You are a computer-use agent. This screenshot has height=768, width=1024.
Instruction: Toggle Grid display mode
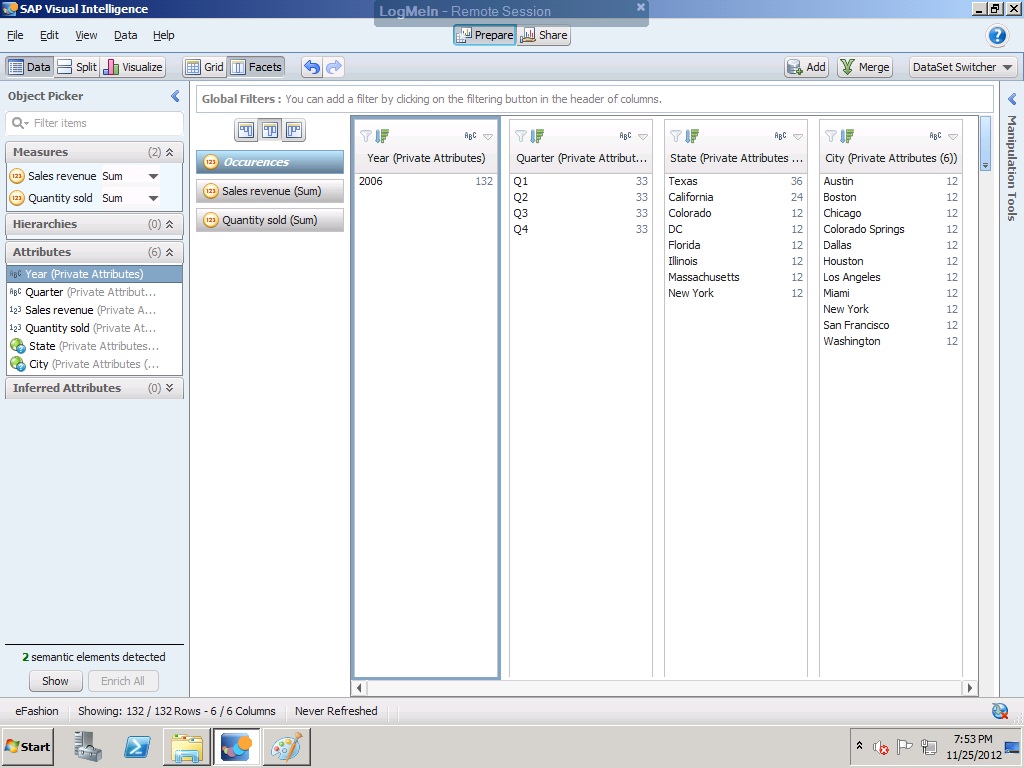(x=204, y=67)
